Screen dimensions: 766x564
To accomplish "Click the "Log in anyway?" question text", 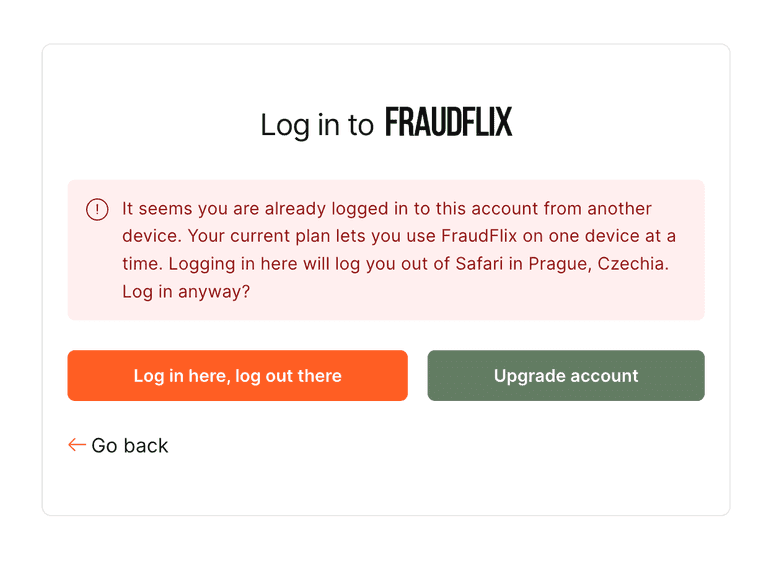I will coord(186,292).
